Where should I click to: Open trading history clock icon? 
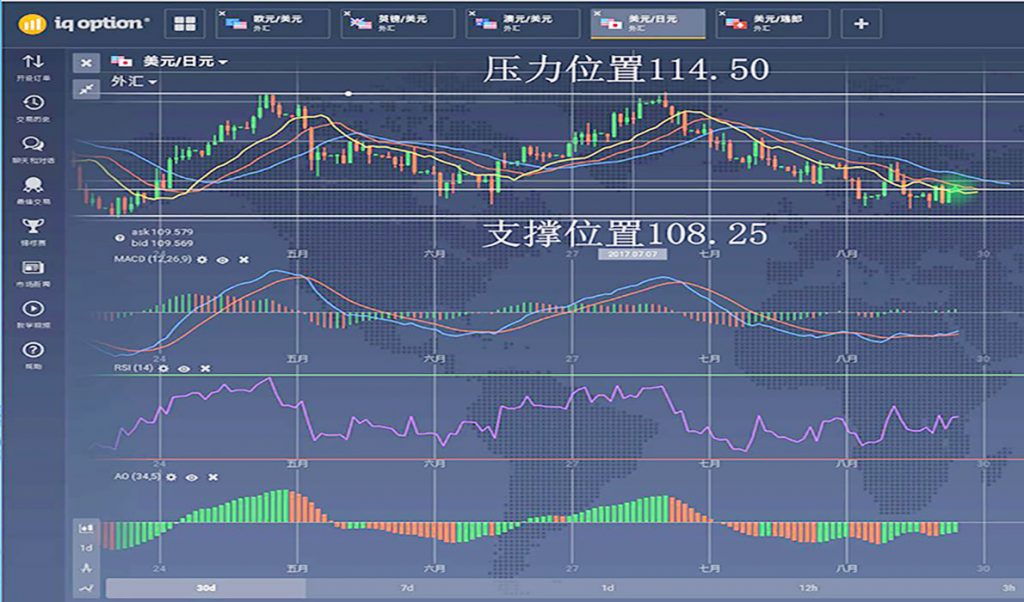pos(33,103)
